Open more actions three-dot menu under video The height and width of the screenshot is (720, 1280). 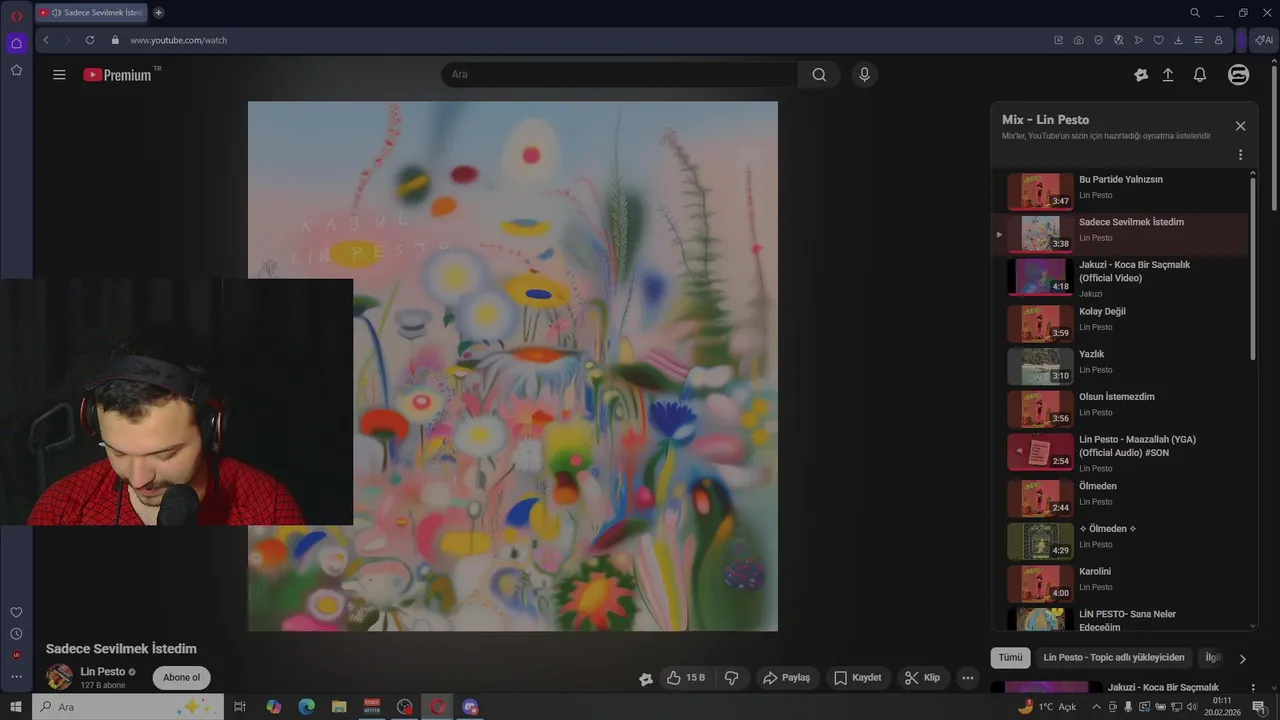tap(967, 678)
